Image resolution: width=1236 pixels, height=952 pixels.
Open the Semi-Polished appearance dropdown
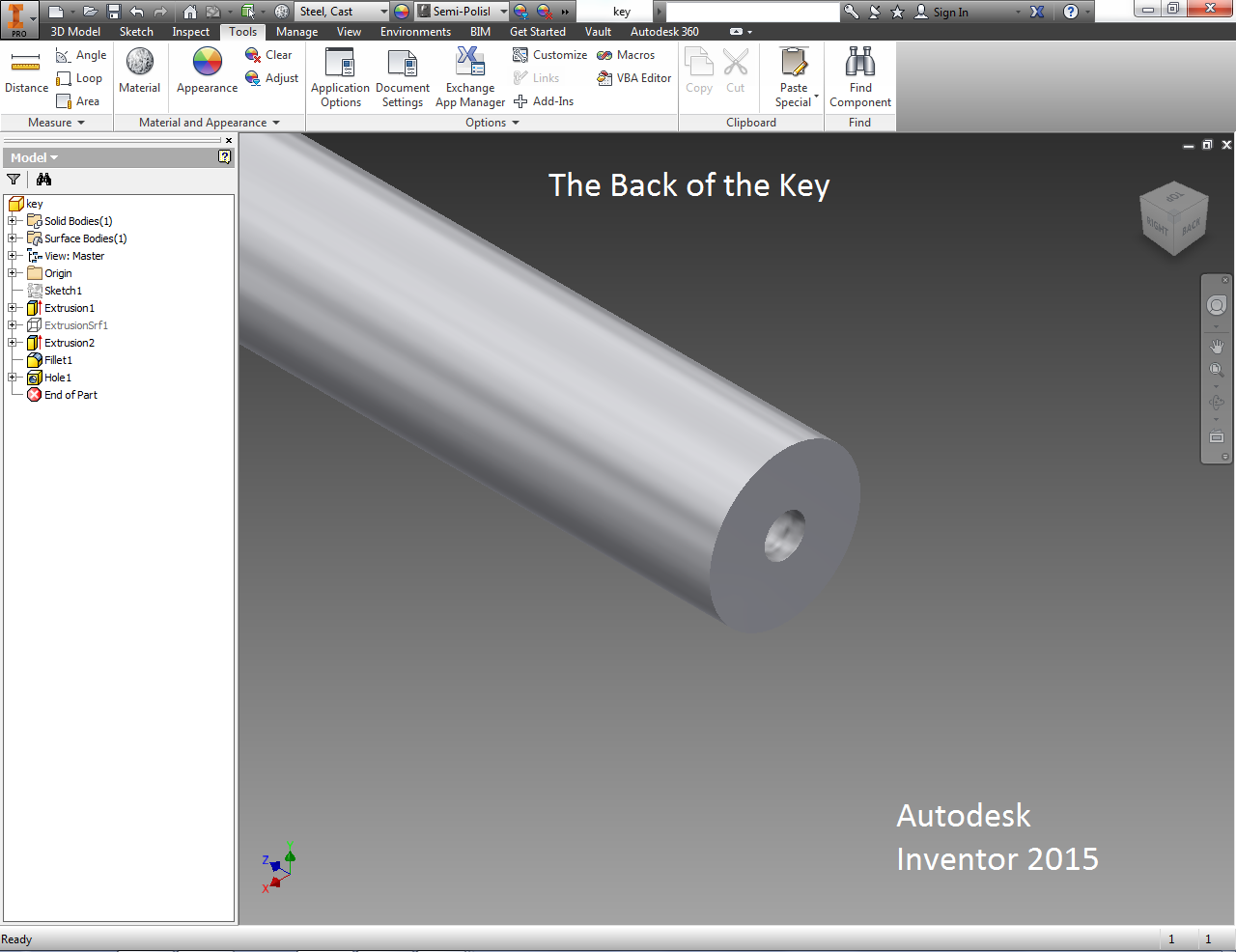463,12
